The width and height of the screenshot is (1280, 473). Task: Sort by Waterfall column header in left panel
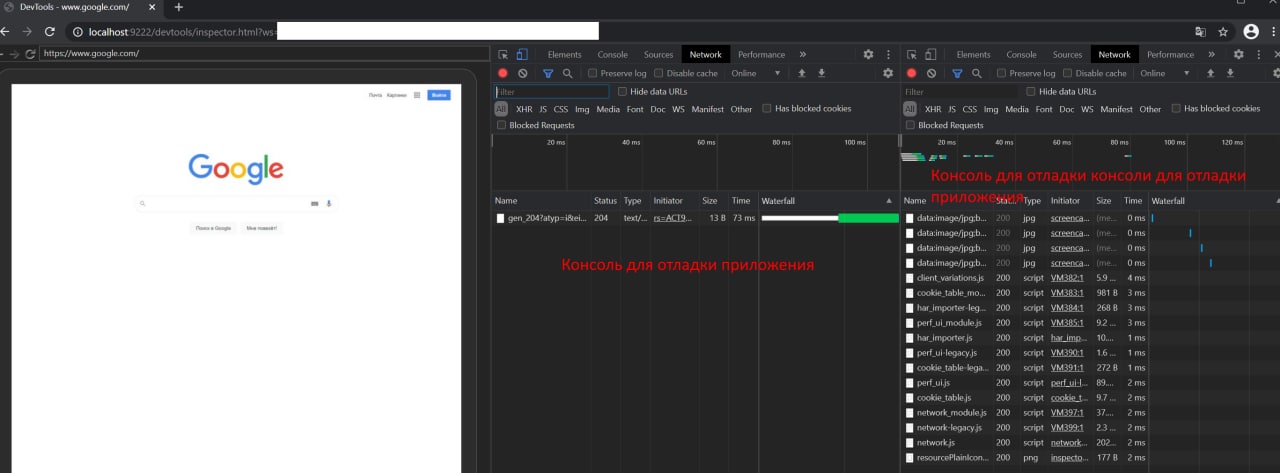click(828, 201)
